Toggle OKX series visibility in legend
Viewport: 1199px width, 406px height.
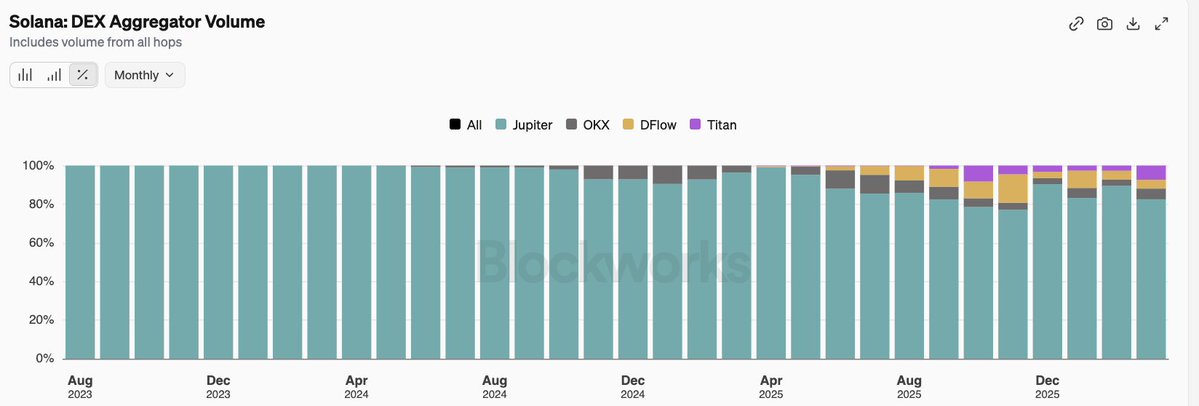[592, 125]
